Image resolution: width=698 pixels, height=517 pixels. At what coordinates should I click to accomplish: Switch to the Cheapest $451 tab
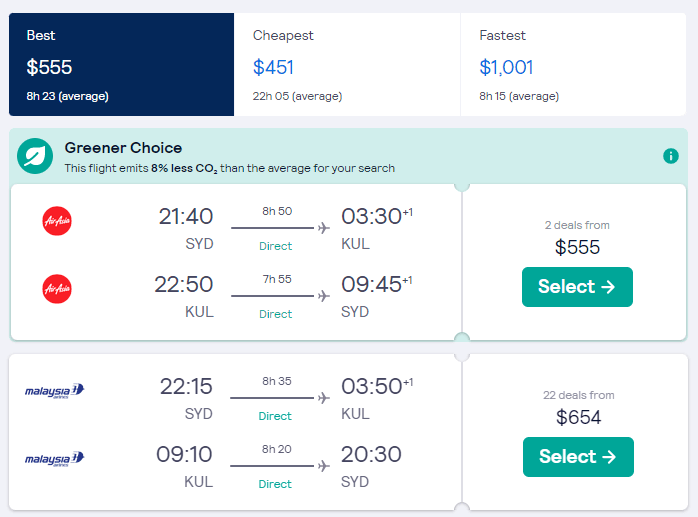[346, 65]
